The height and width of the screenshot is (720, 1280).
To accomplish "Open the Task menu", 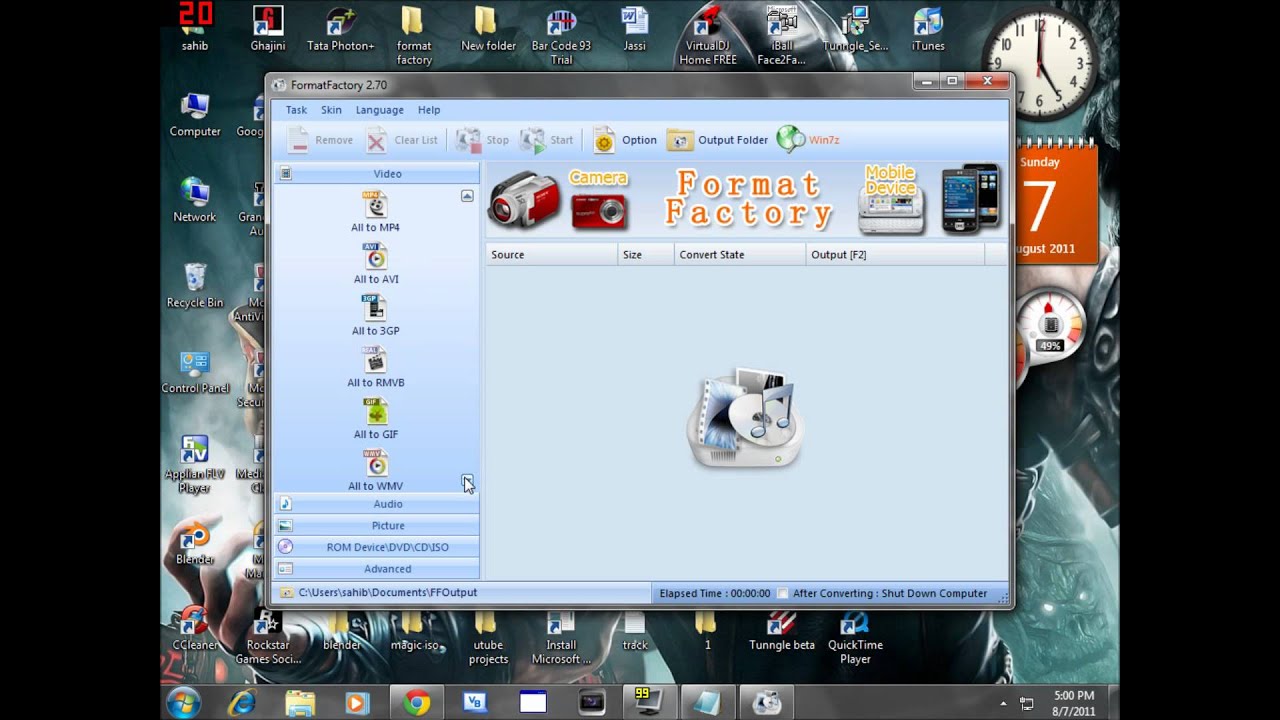I will click(x=296, y=110).
